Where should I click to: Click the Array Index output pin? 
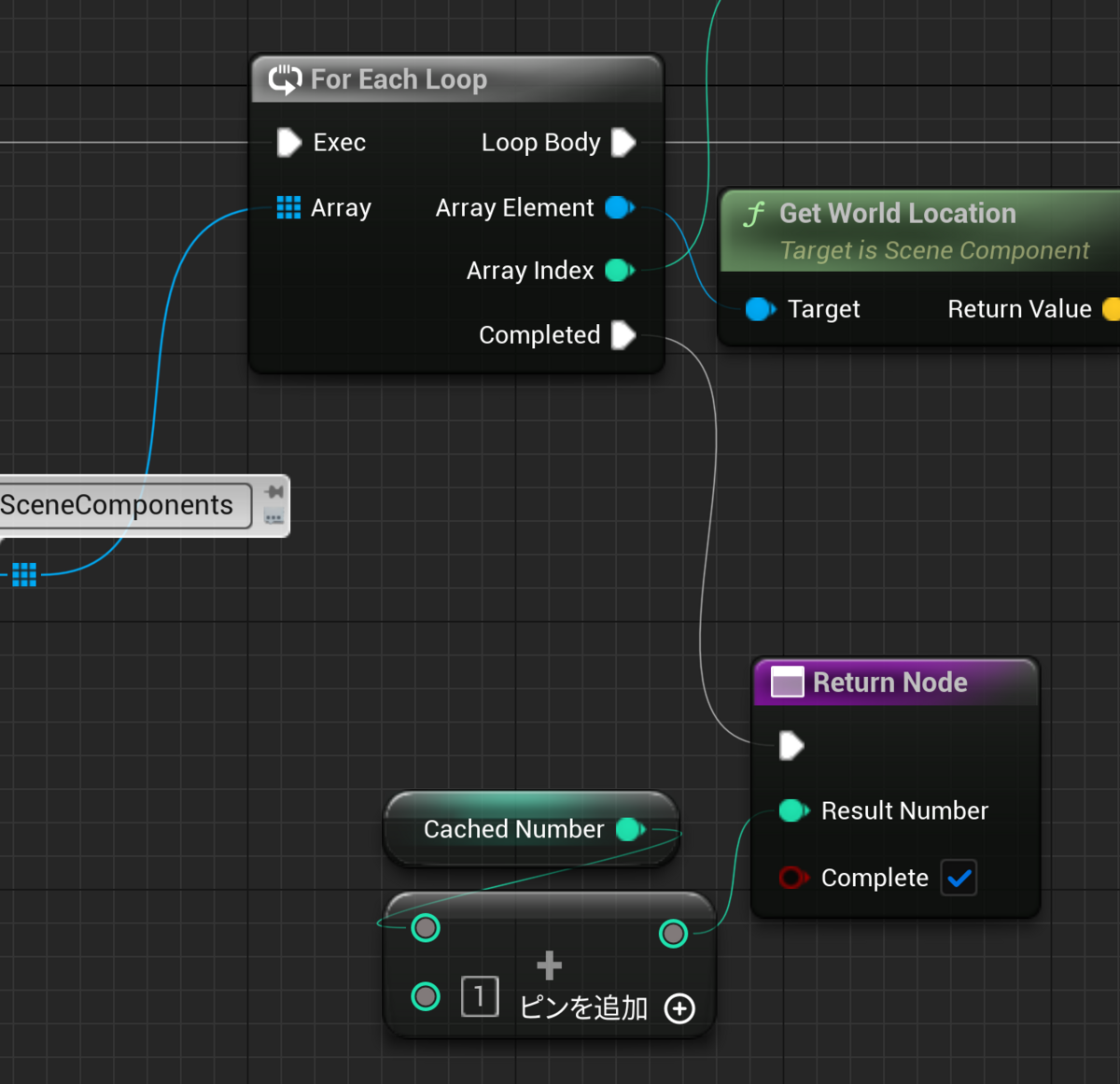(x=618, y=271)
